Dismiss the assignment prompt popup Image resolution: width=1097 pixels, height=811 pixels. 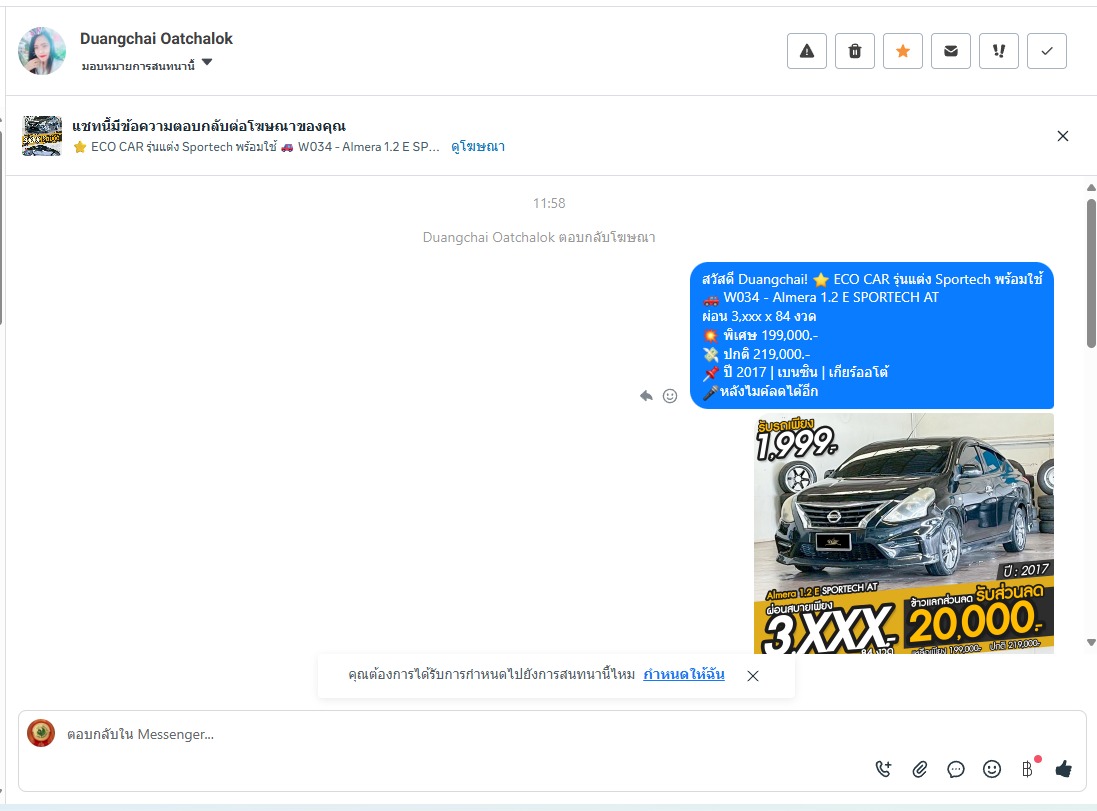[x=753, y=676]
